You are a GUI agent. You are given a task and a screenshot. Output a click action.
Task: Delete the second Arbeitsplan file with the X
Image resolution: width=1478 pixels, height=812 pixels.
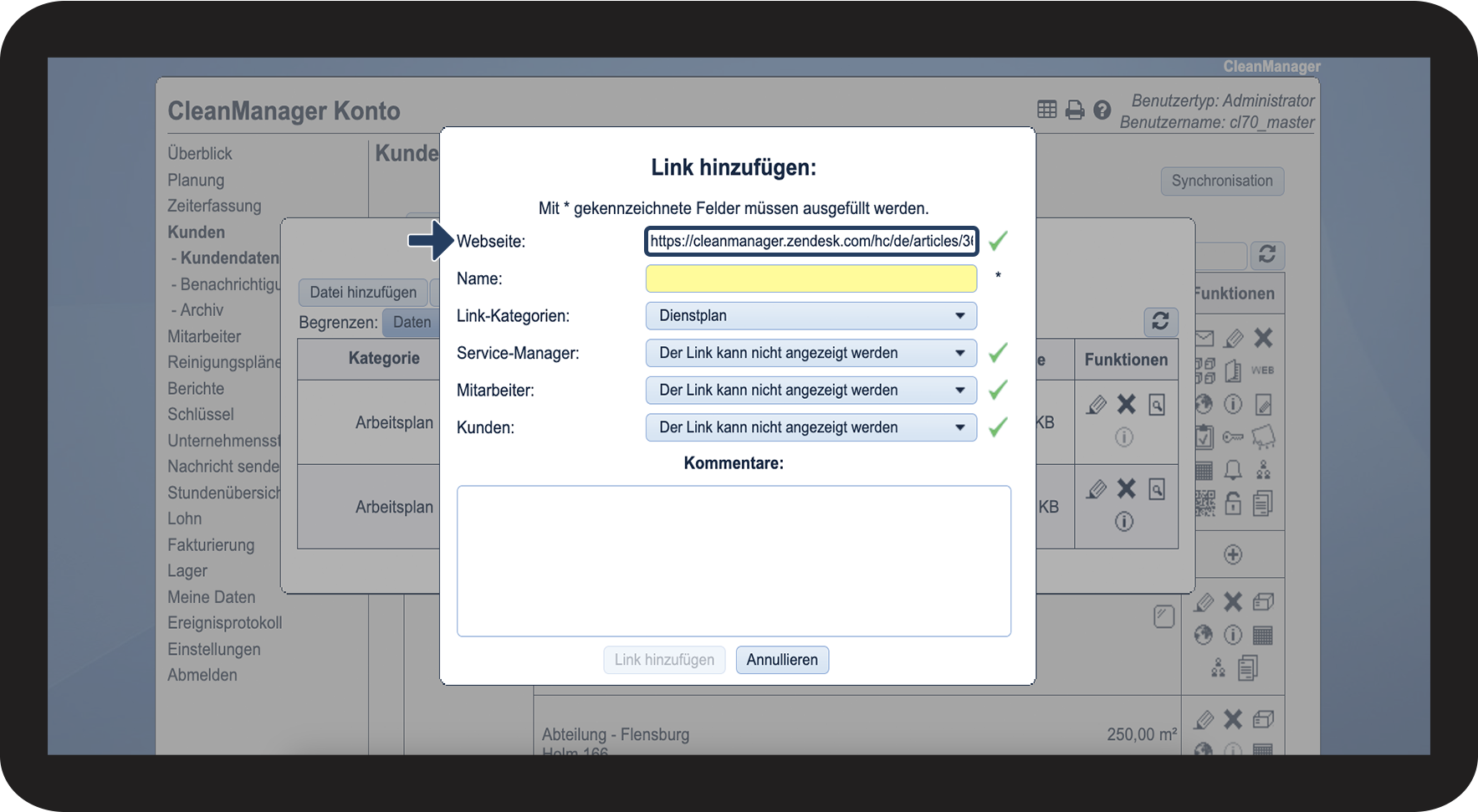pyautogui.click(x=1127, y=488)
